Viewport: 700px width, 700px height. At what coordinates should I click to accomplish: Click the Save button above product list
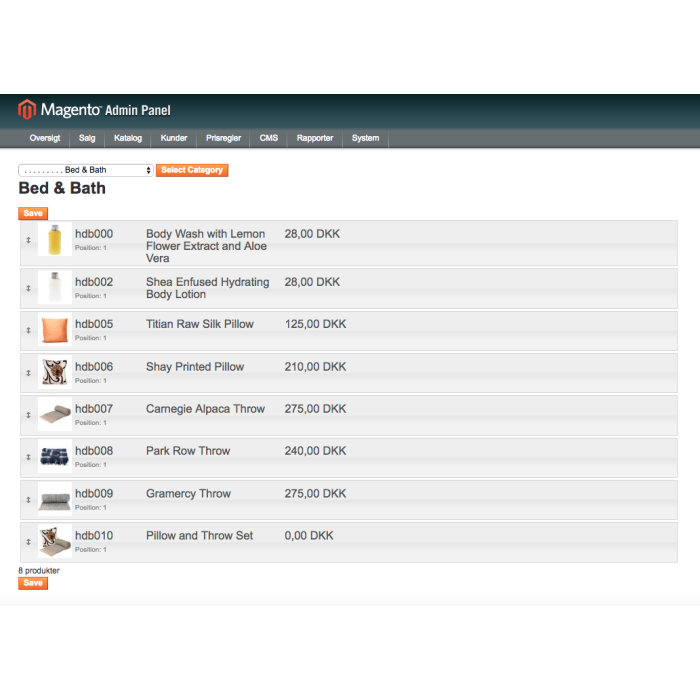click(33, 213)
